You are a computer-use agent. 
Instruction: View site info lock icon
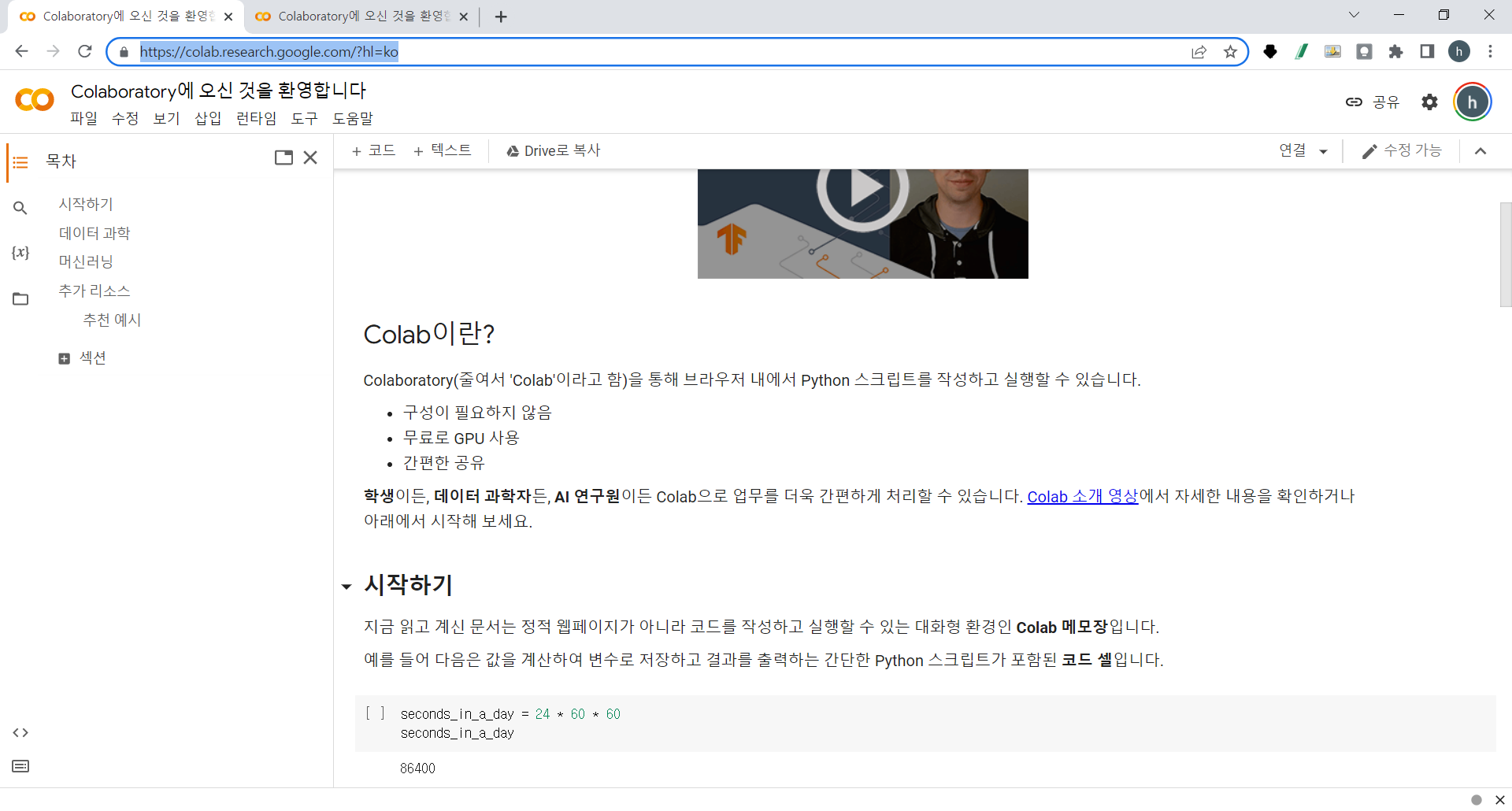point(124,52)
